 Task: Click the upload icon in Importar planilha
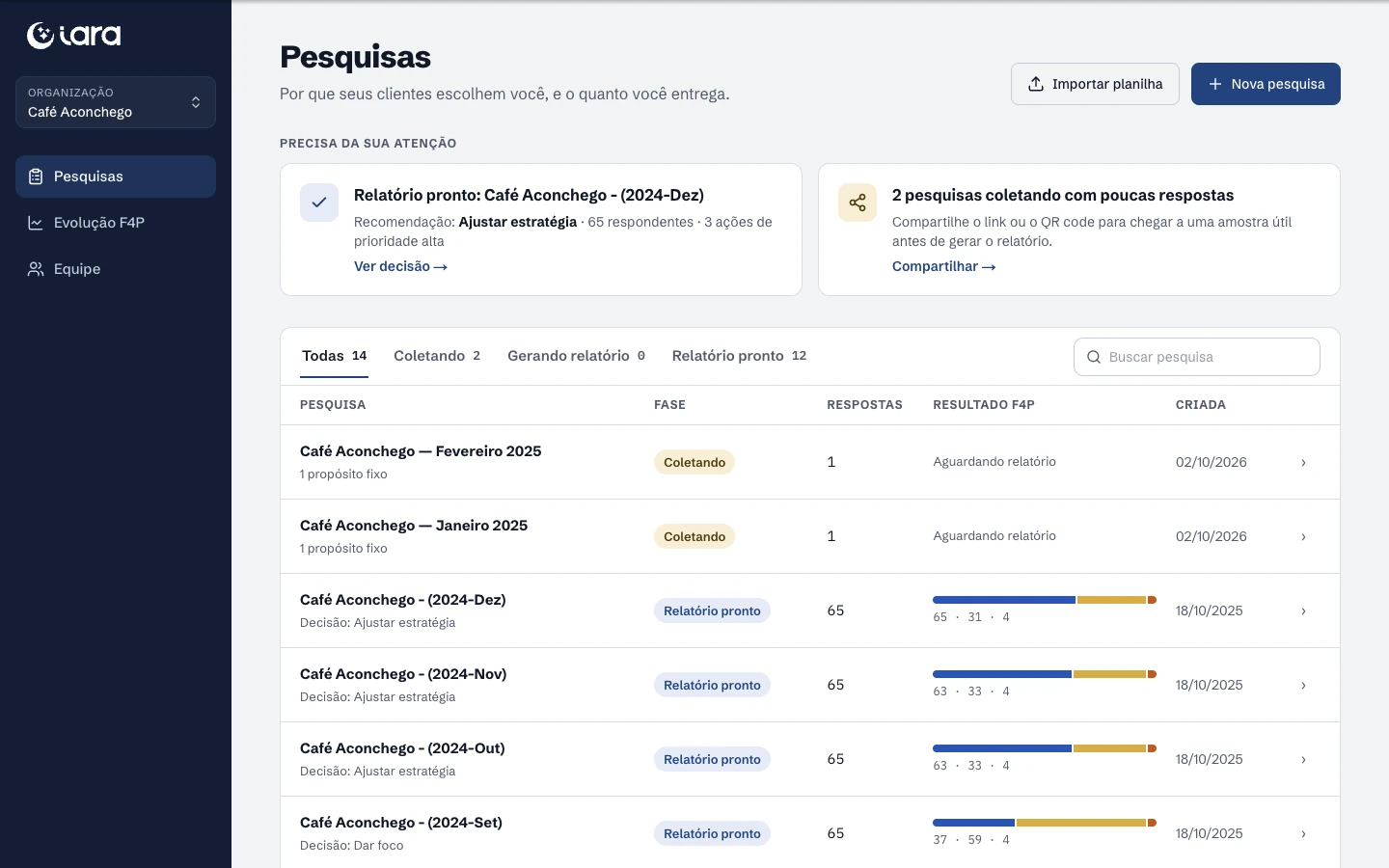click(x=1036, y=84)
